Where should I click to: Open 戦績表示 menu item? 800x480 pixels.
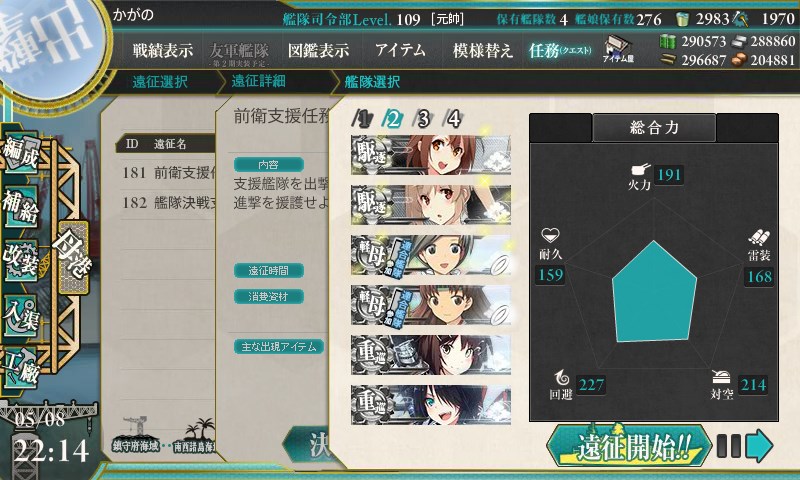(163, 50)
